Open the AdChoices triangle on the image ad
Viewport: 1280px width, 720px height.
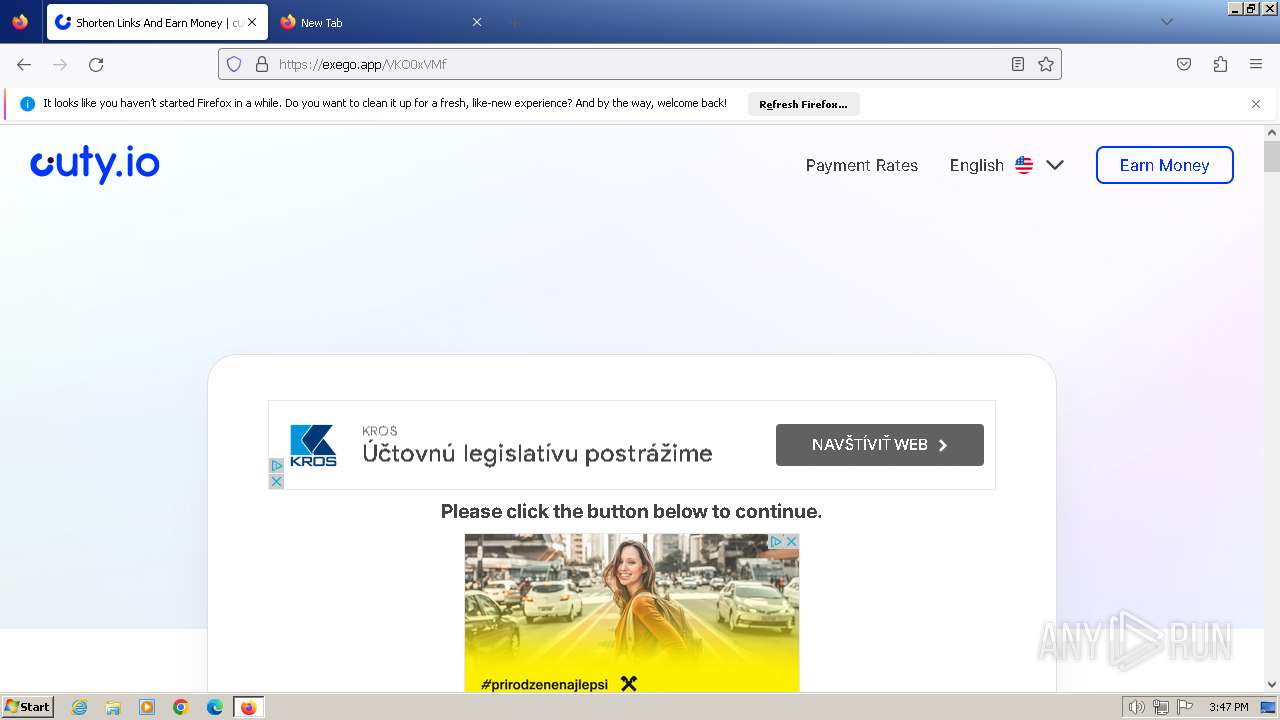pos(776,541)
